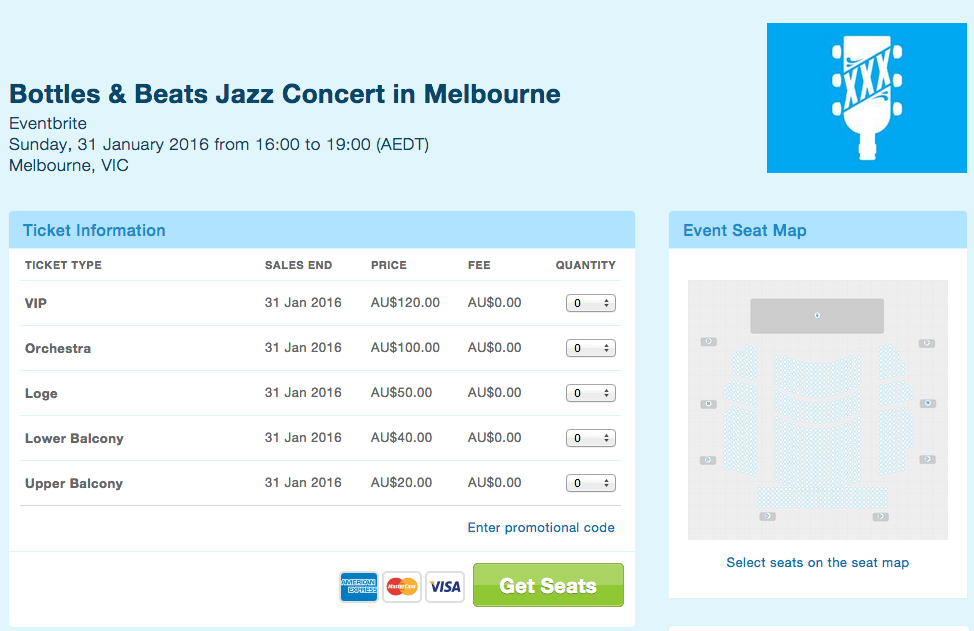The height and width of the screenshot is (631, 974).
Task: Click the upper-left exit icon on seat map
Action: coord(709,342)
